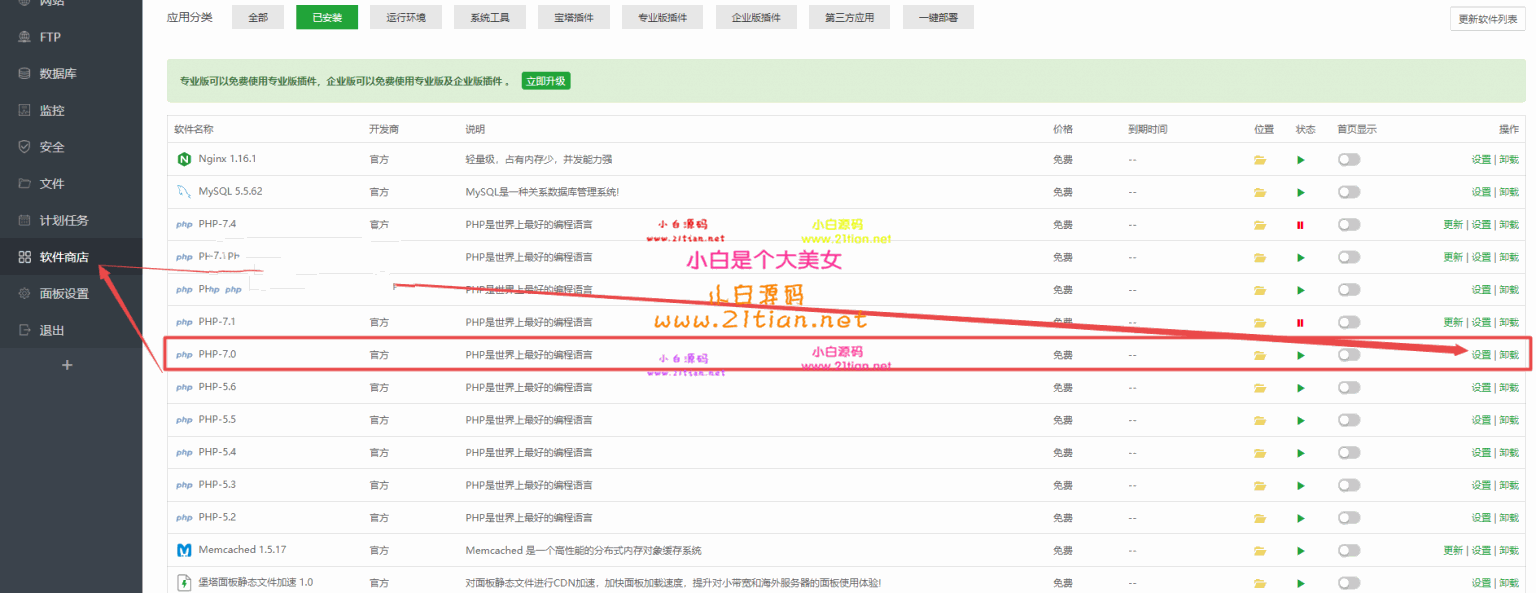Click running status icon for PHP-7.0
Screen dimensions: 1536x593
tap(1301, 355)
